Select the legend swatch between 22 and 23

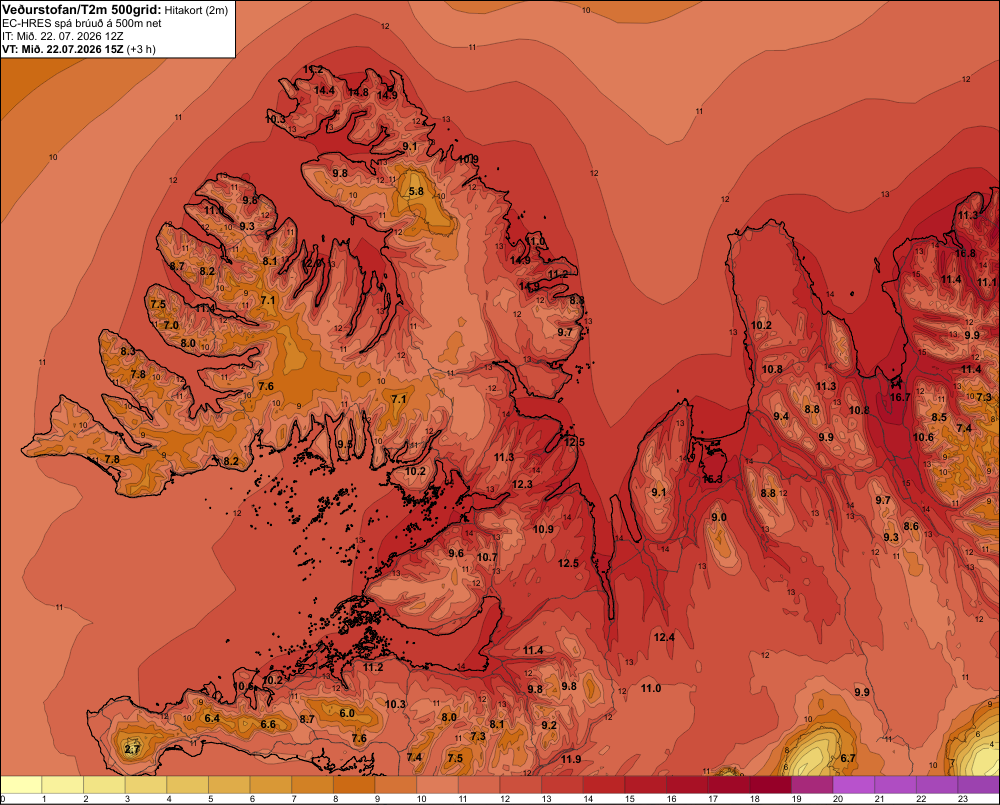coord(937,785)
